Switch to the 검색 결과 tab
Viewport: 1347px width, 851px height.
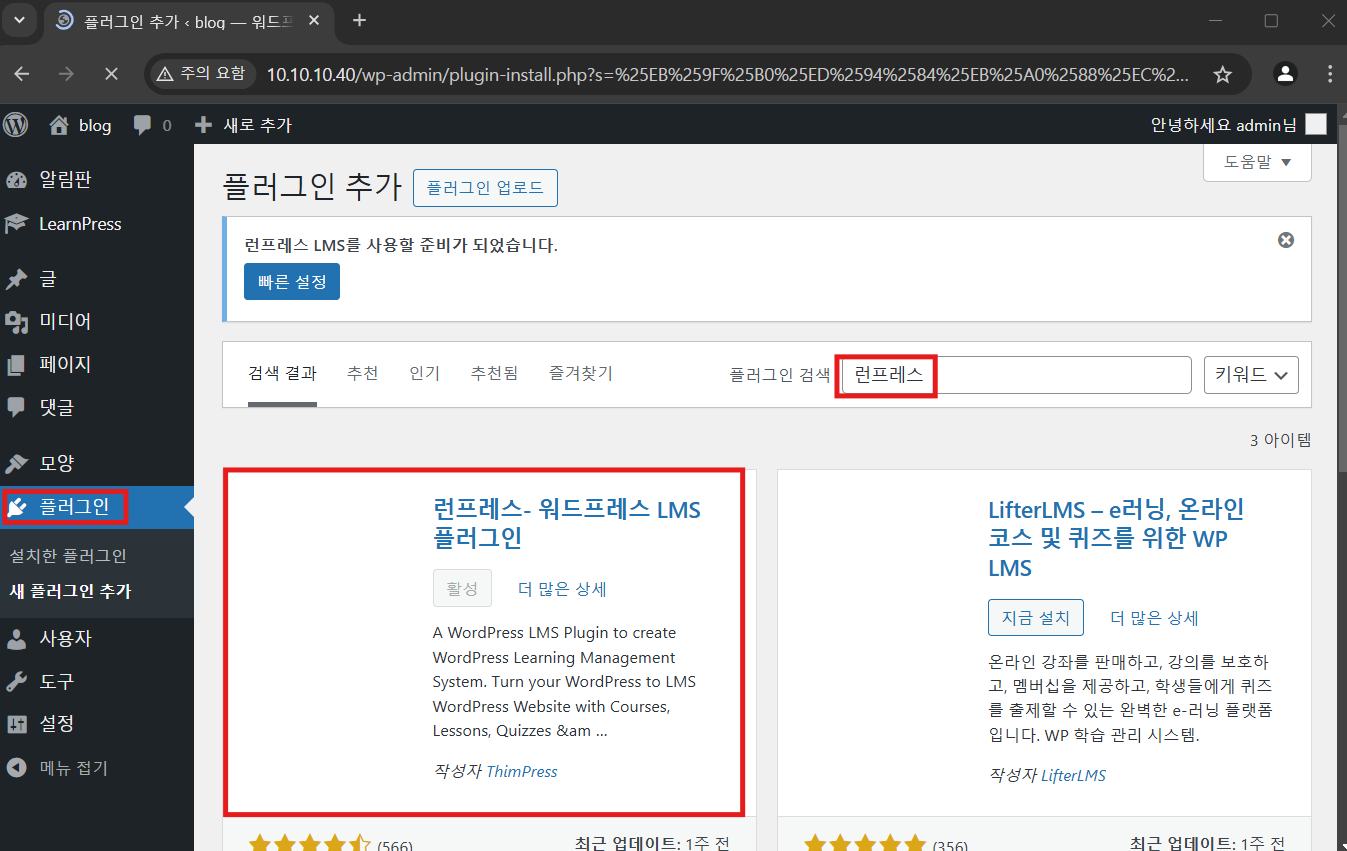(x=282, y=374)
